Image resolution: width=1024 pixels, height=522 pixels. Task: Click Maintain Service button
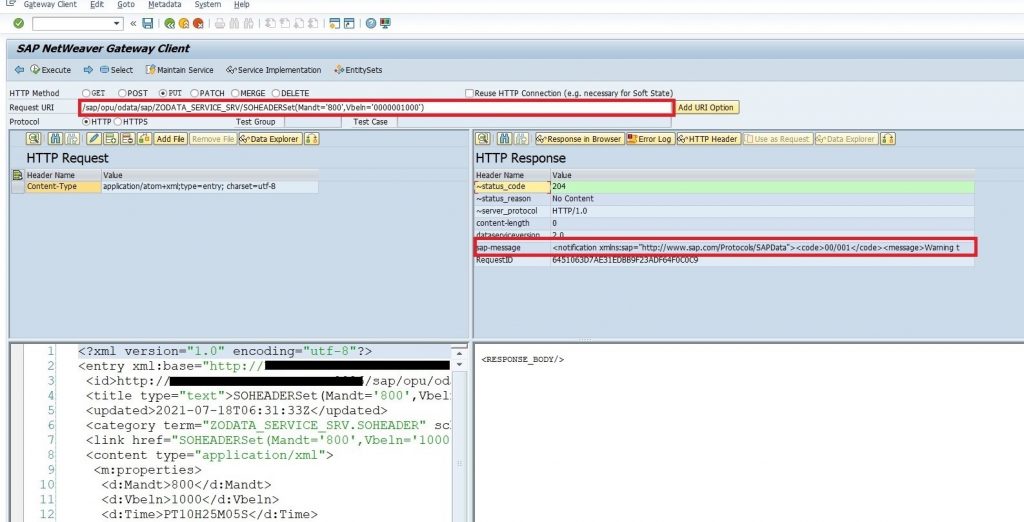pyautogui.click(x=180, y=70)
